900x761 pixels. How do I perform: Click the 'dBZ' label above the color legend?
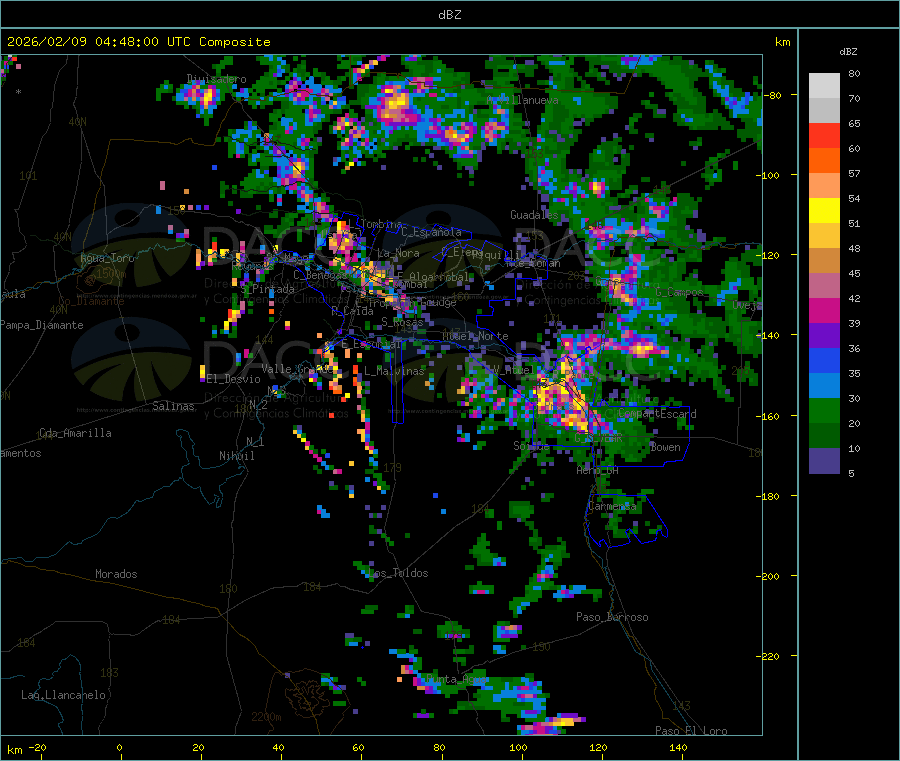point(848,52)
